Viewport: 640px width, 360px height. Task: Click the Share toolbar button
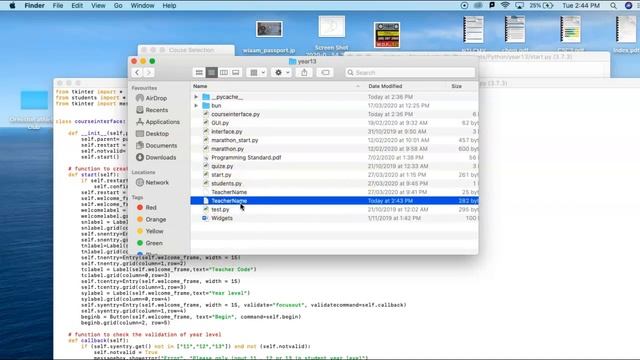point(304,73)
